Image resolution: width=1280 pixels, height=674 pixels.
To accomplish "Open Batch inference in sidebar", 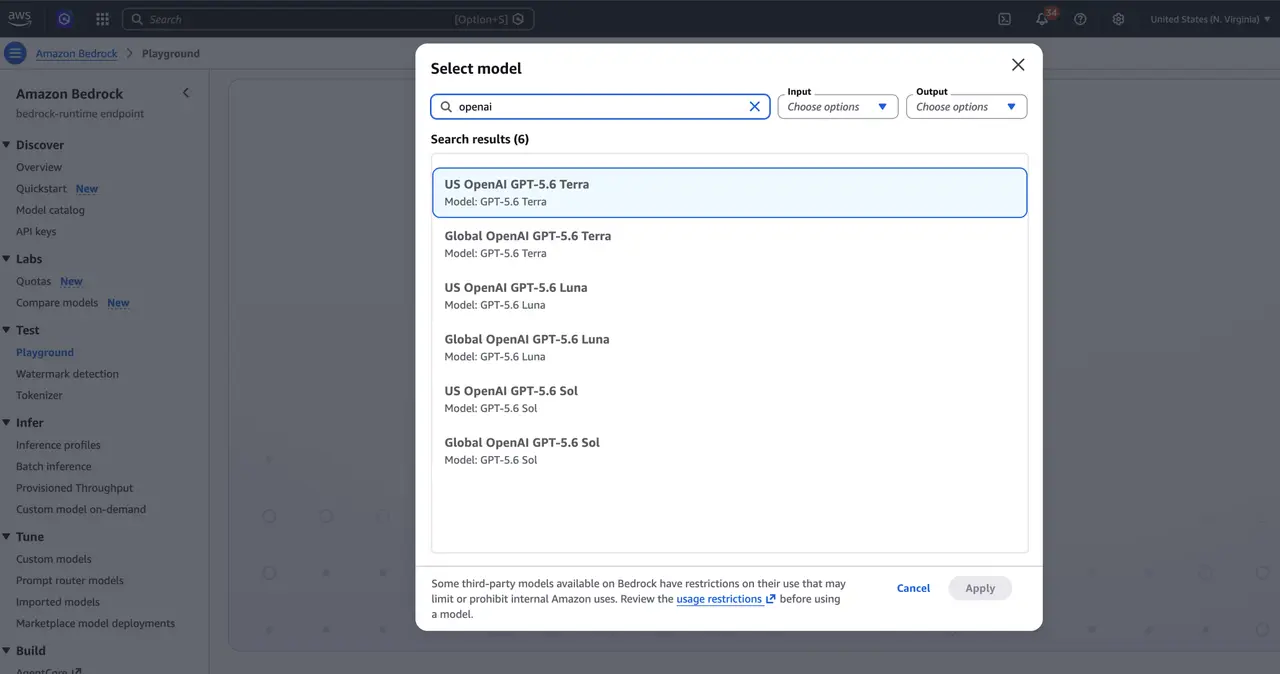I will pos(53,466).
